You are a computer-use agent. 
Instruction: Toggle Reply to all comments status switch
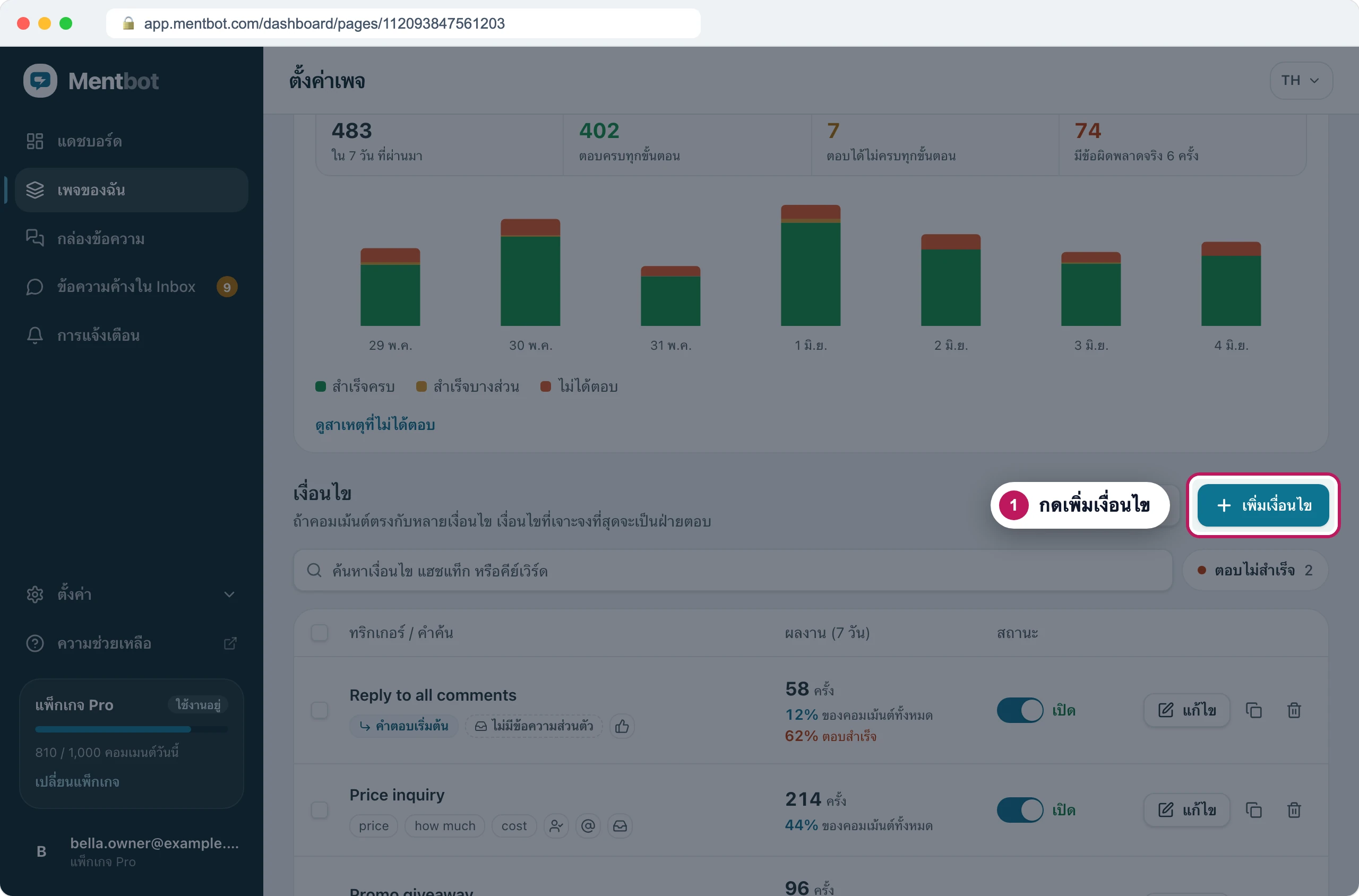(1020, 710)
